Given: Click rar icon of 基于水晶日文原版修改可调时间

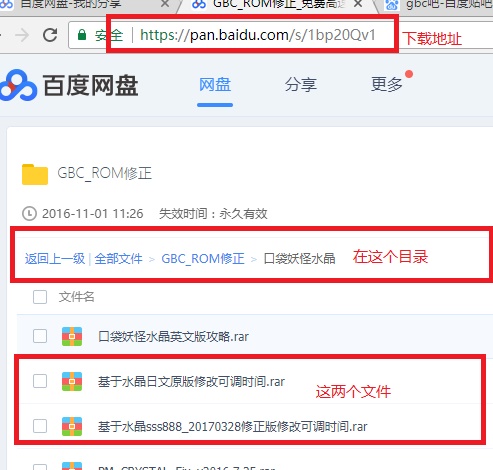Looking at the screenshot, I should coord(72,381).
